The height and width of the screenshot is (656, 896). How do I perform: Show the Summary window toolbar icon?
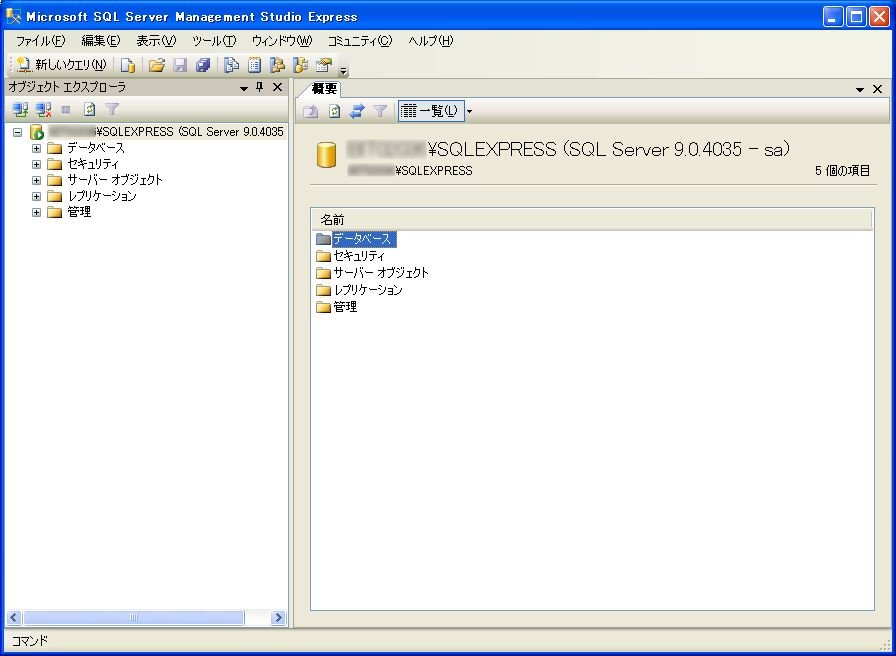tap(254, 65)
